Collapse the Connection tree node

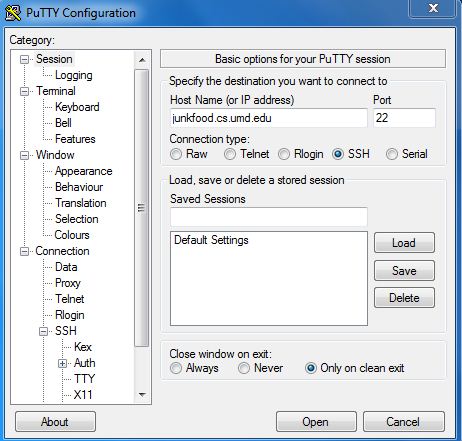[24, 251]
